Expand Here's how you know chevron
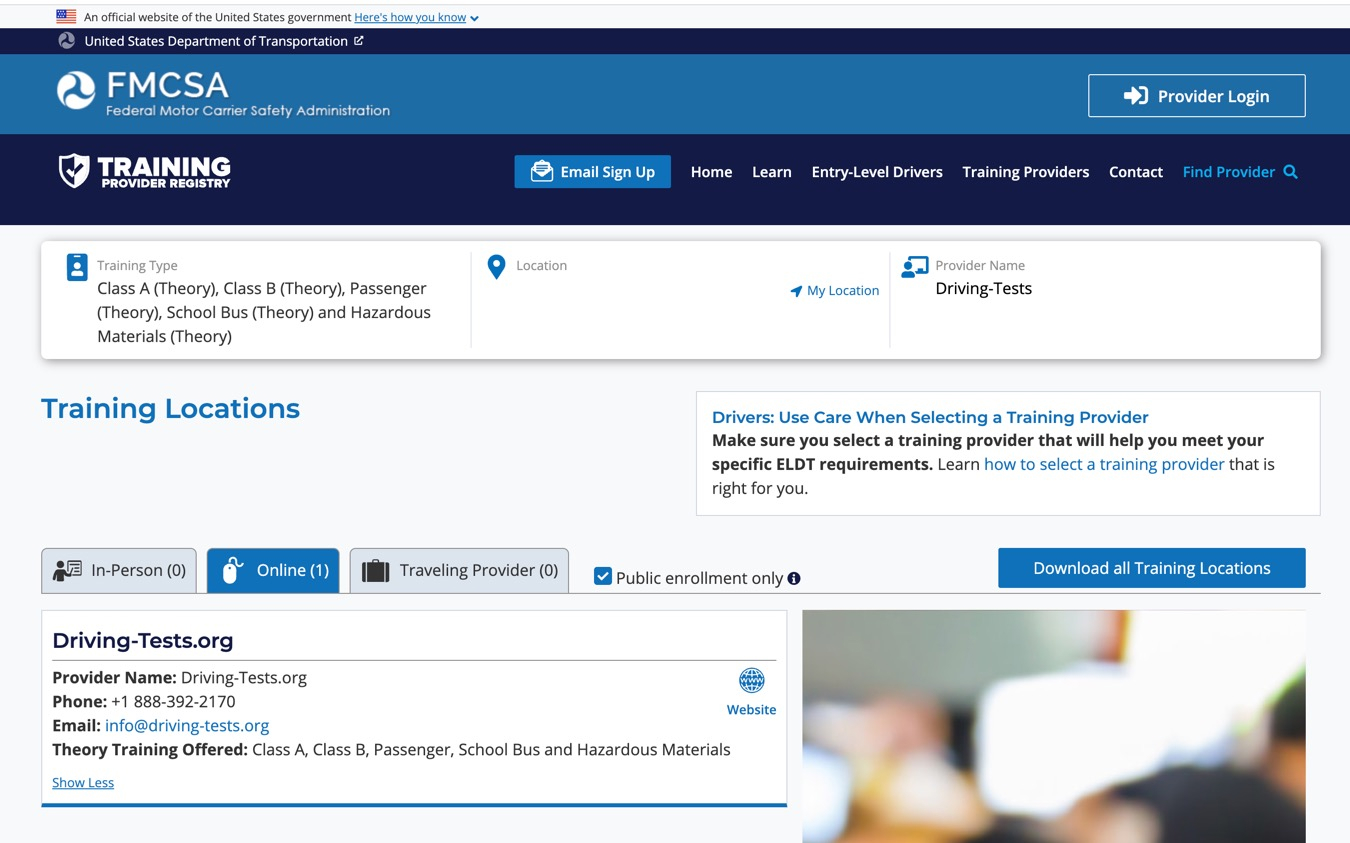The image size is (1350, 843). (x=474, y=18)
